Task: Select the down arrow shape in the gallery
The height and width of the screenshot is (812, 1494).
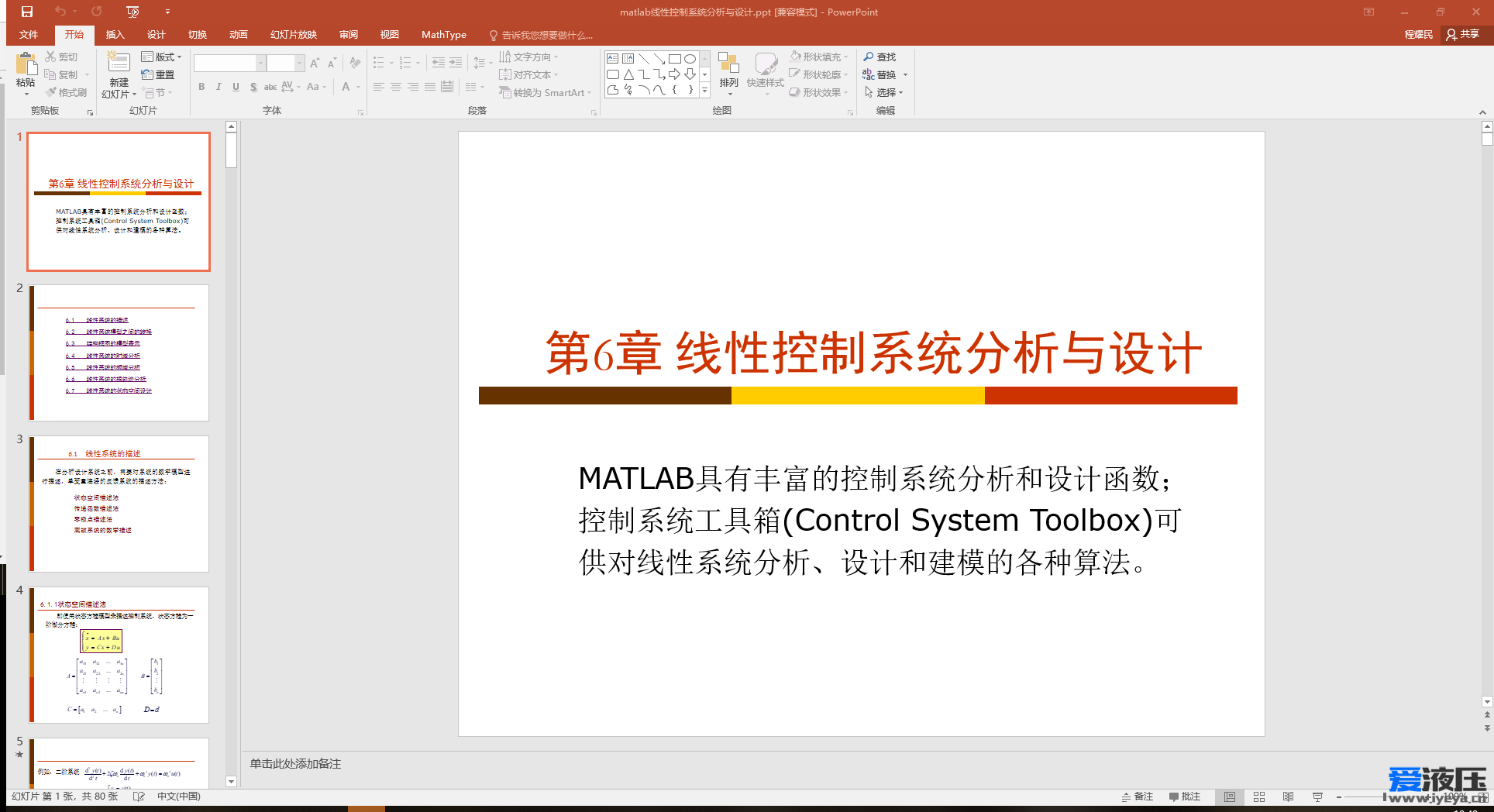Action: (x=690, y=74)
